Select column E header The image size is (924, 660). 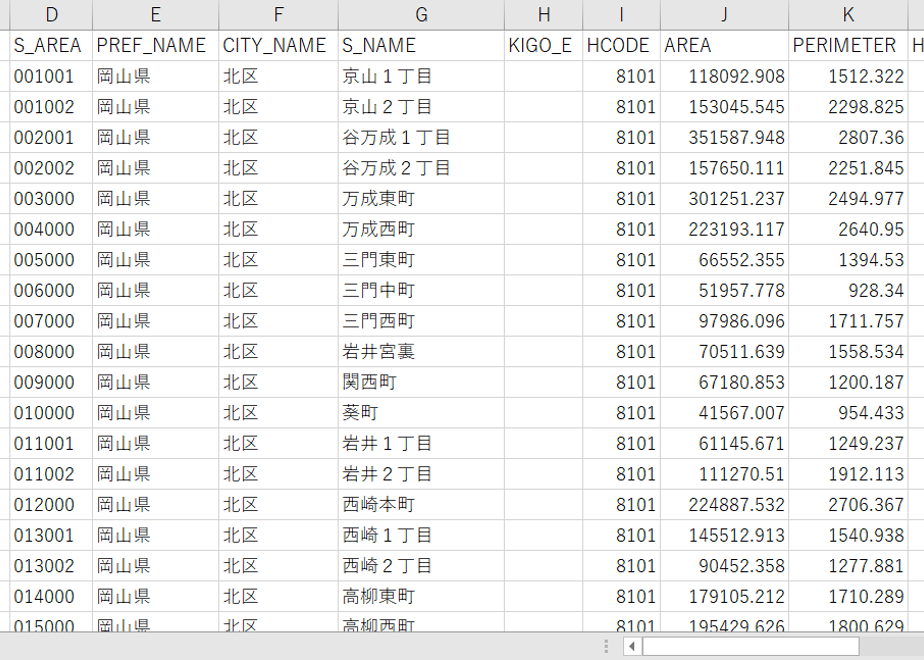click(x=156, y=15)
